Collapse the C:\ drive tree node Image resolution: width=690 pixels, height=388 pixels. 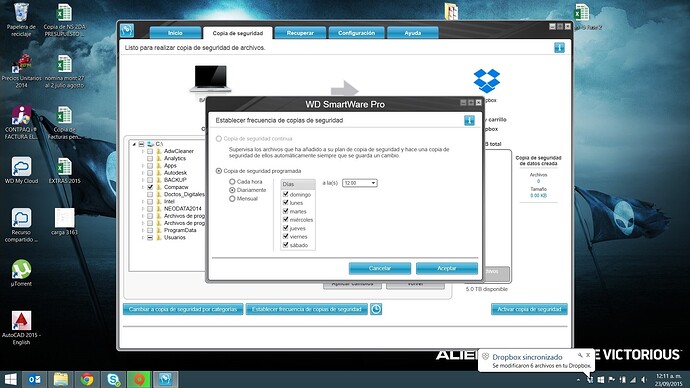coord(134,144)
